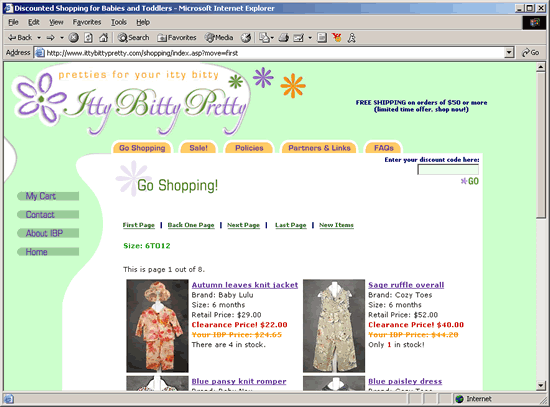Open the Media toolbar button

219,38
